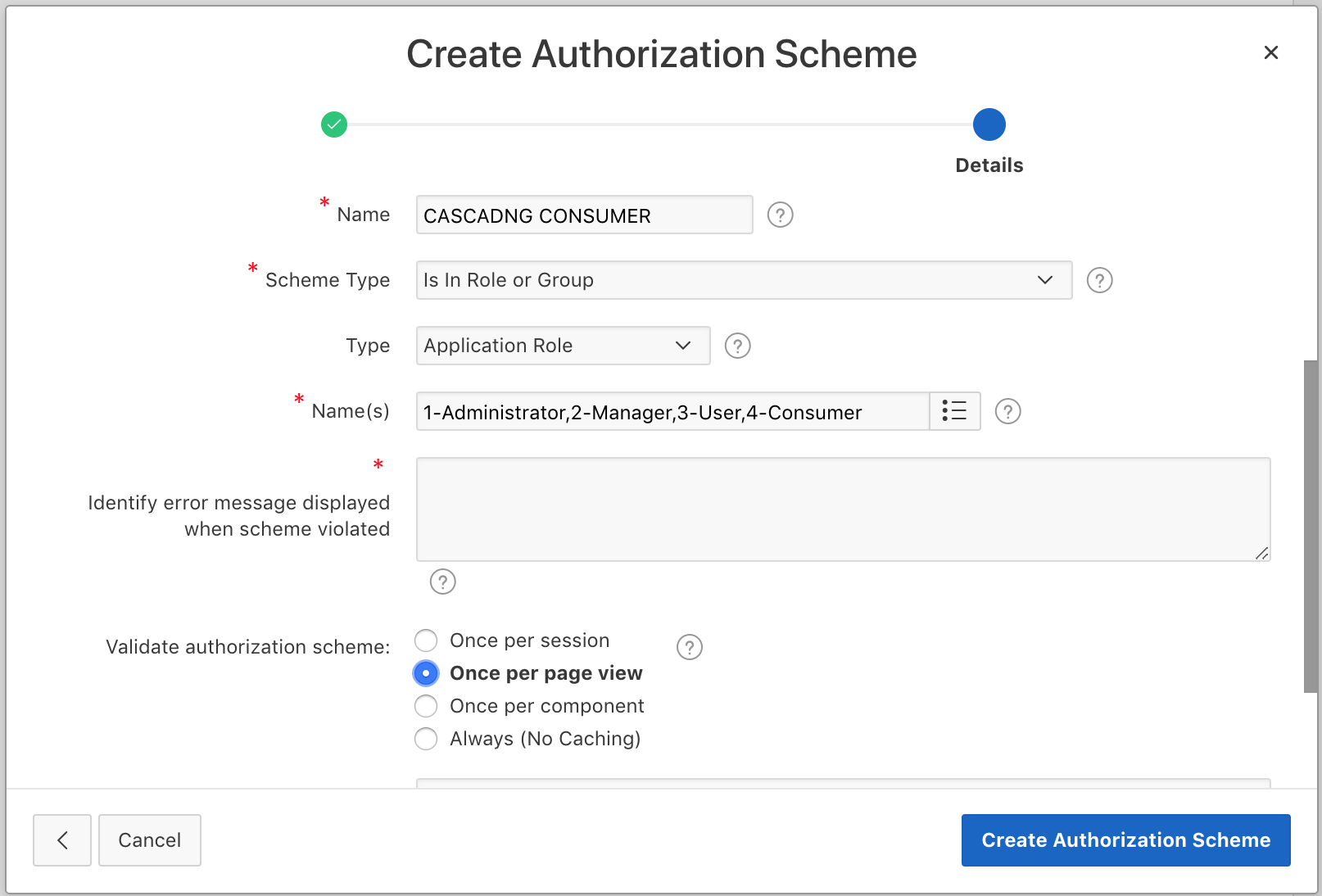Click the completed first wizard step
Viewport: 1322px width, 896px height.
click(x=334, y=124)
